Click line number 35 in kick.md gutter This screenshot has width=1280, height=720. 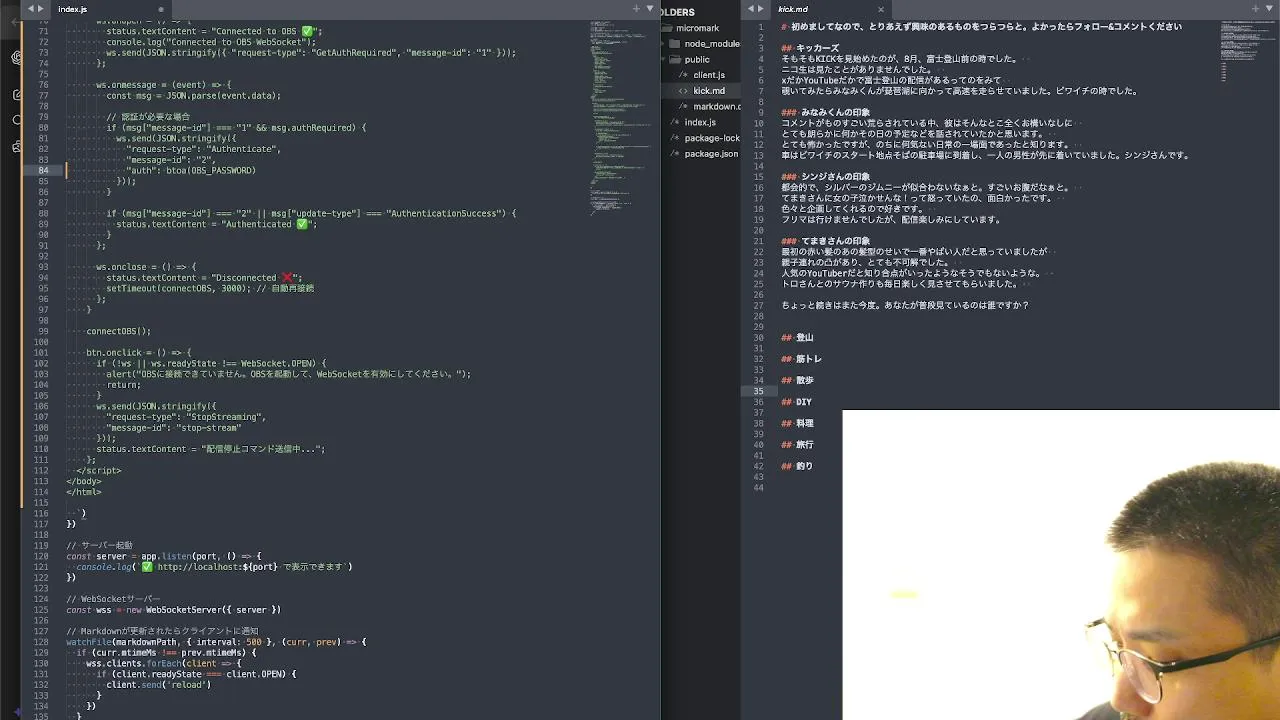(758, 391)
